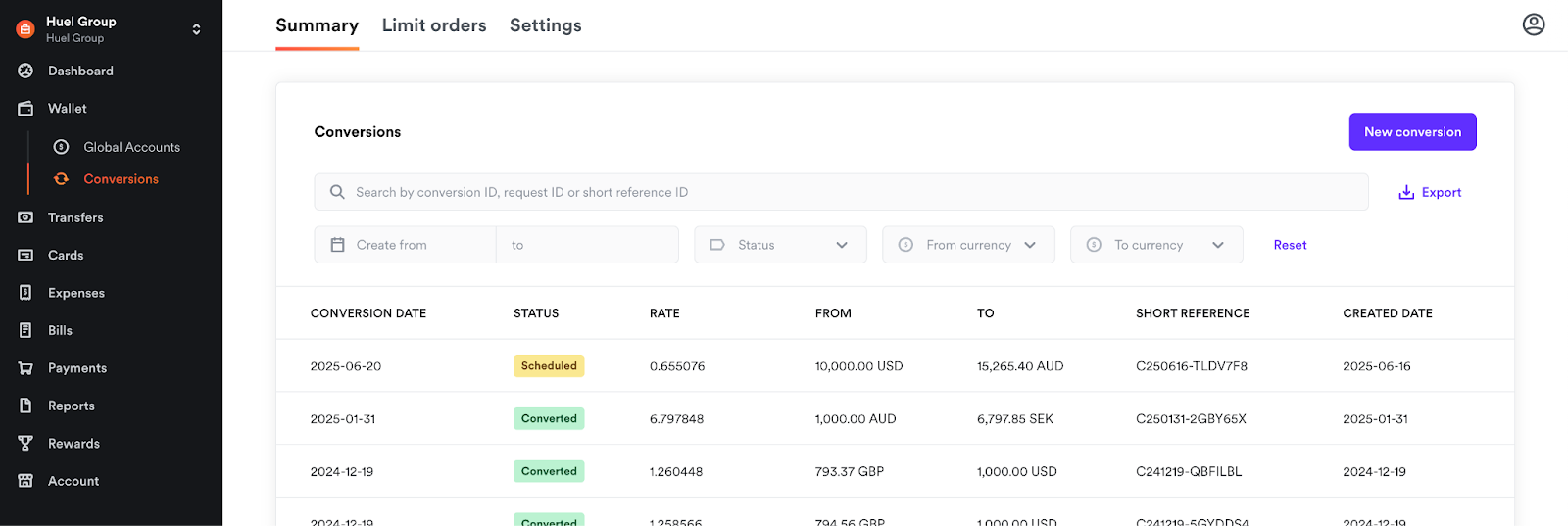Click the Export download icon

tap(1406, 192)
